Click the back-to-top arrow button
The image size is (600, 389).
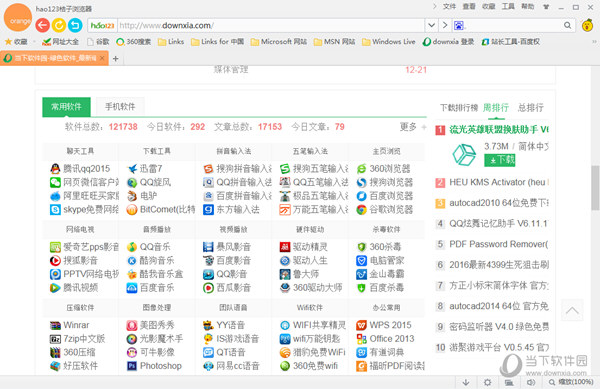572,310
